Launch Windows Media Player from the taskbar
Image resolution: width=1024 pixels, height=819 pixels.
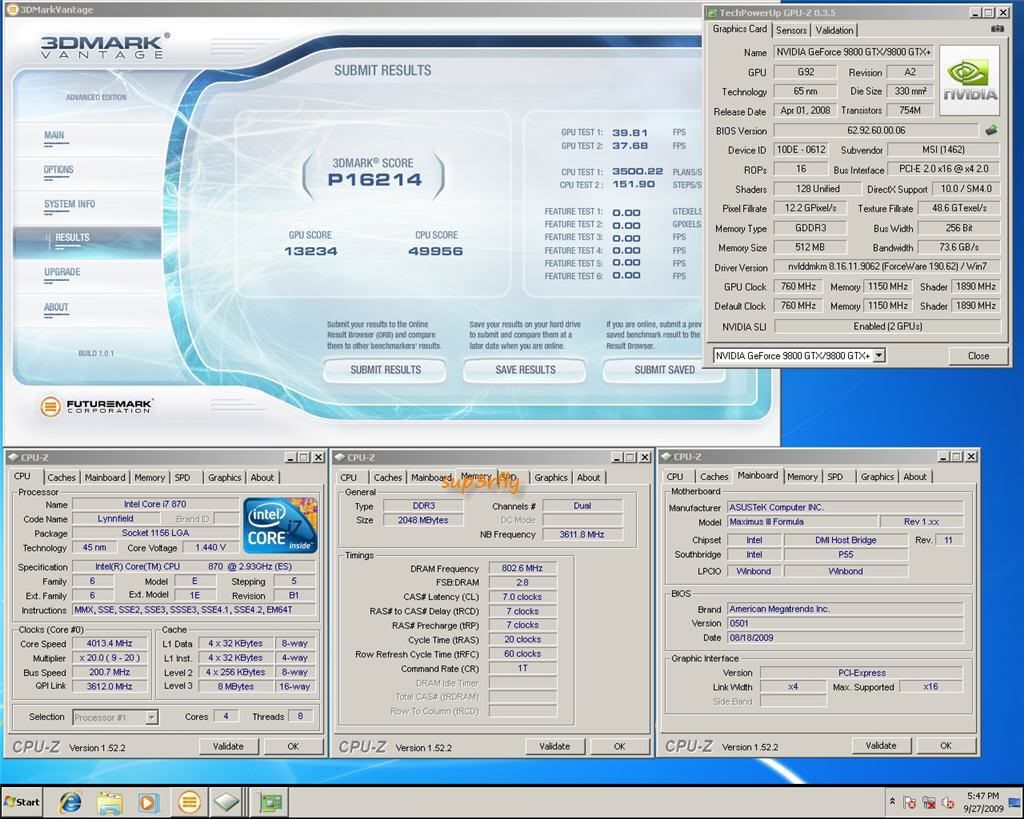click(149, 802)
